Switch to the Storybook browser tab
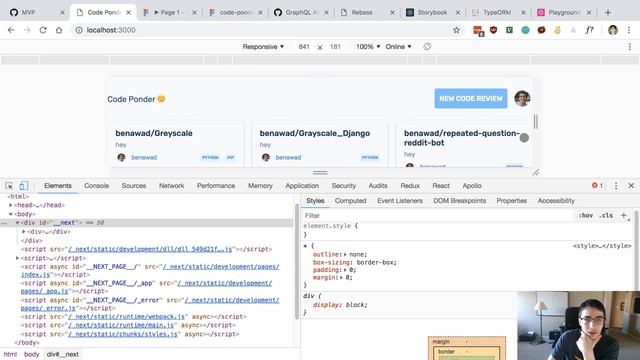The height and width of the screenshot is (360, 640). pos(432,13)
